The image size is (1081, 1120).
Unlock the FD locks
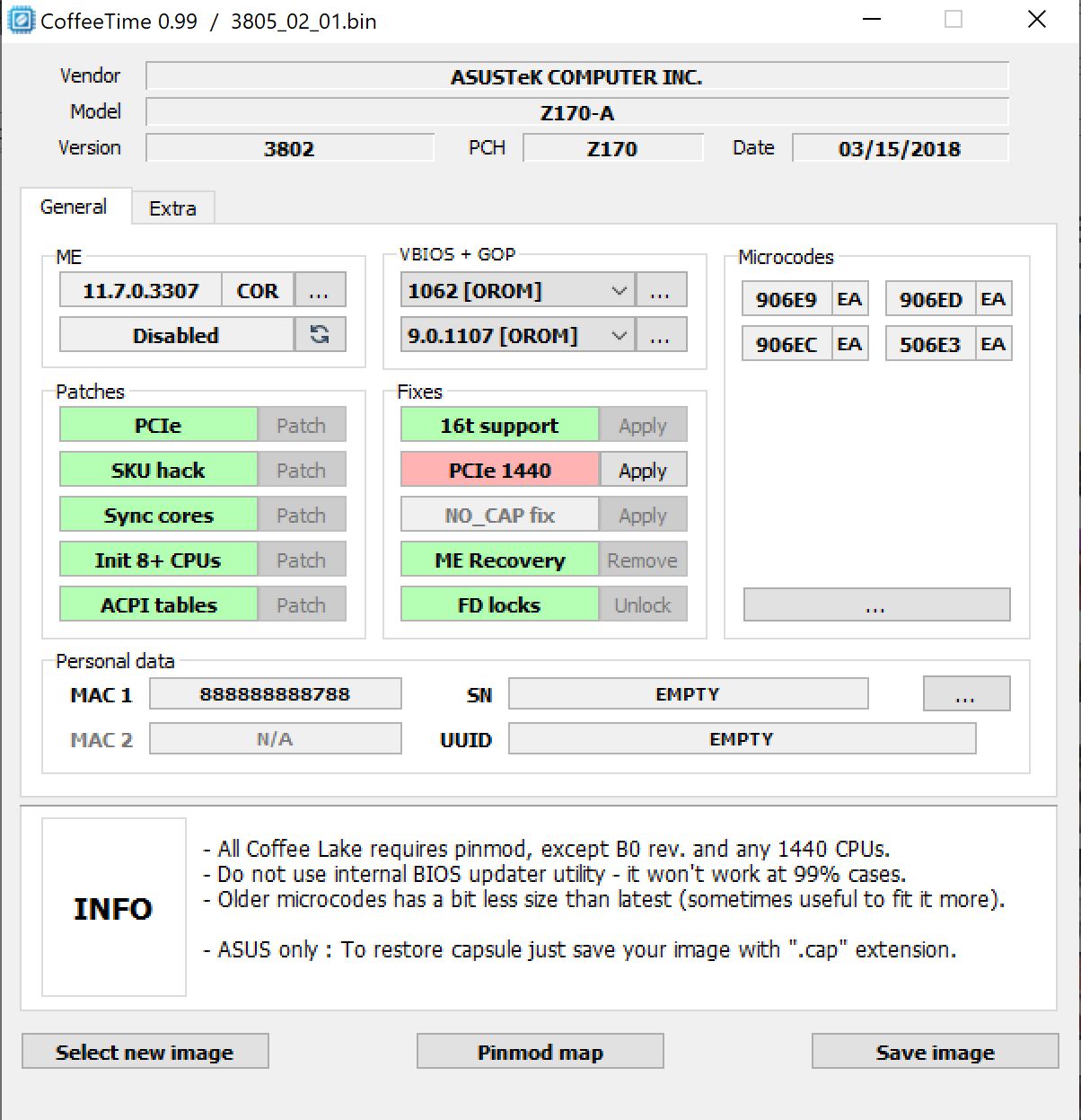pos(643,604)
